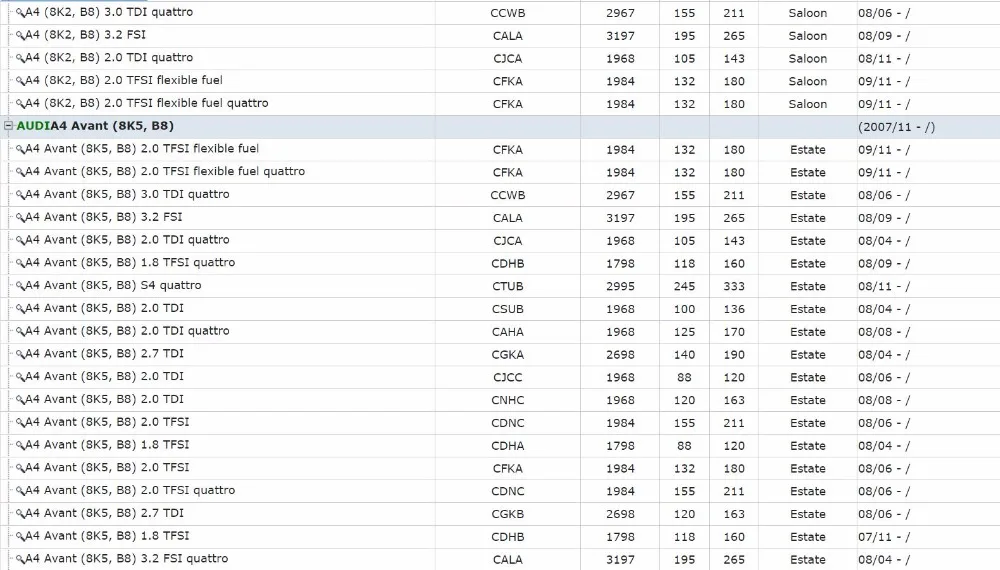Click magnifier icon for A4 (8K2, B8) 3.2 FSI
Screen dimensions: 1000x570
pyautogui.click(x=20, y=36)
